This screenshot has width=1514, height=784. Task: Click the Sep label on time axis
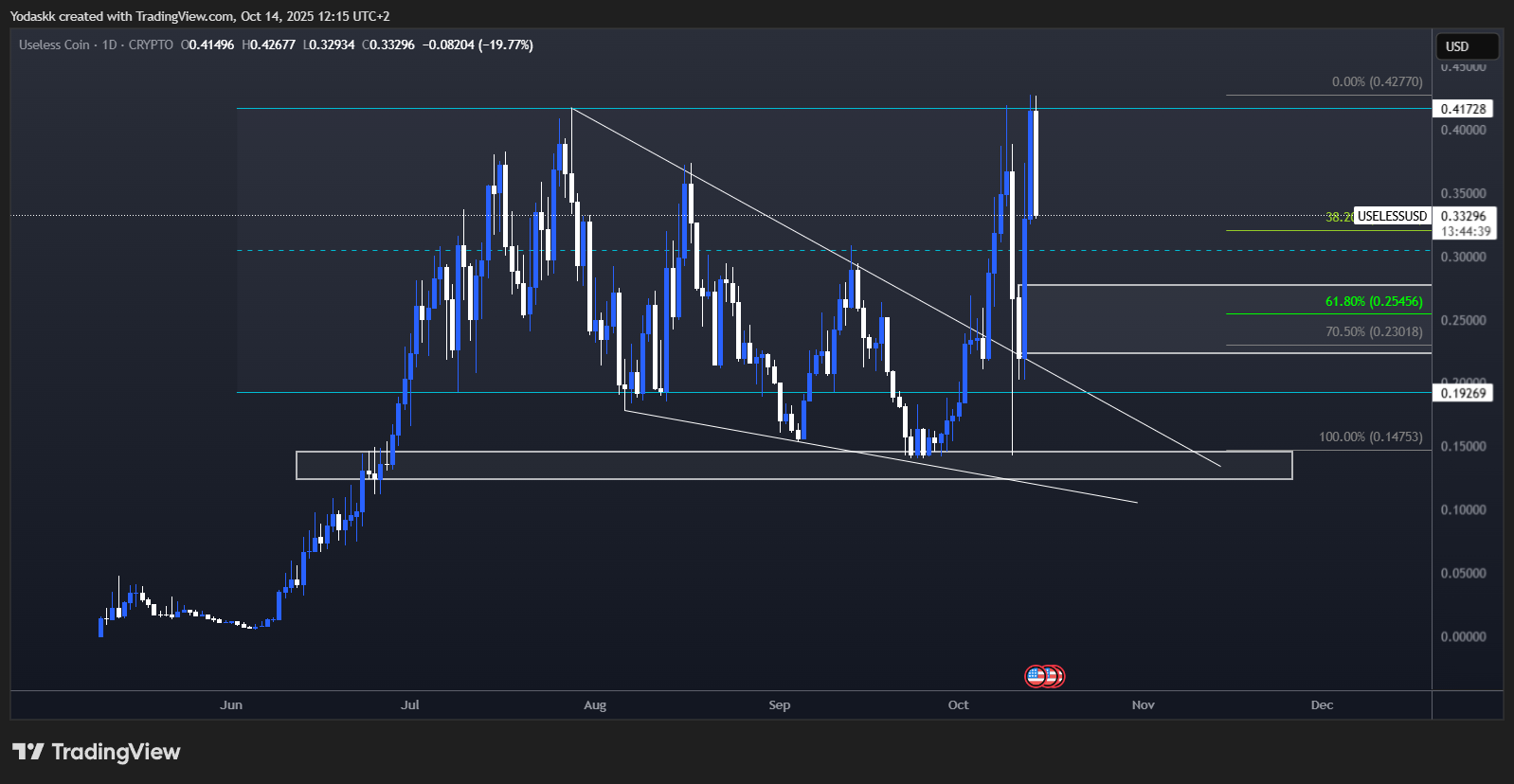780,704
